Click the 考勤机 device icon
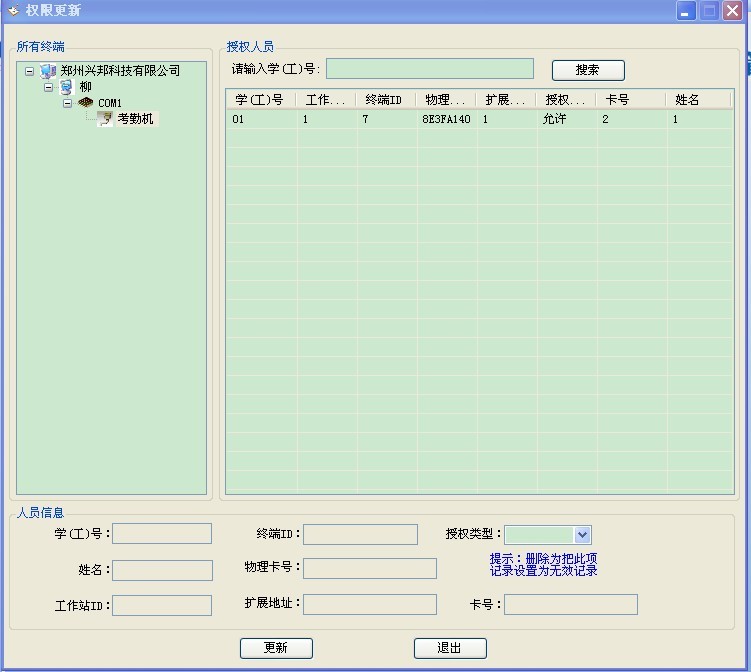This screenshot has height=672, width=751. 105,119
